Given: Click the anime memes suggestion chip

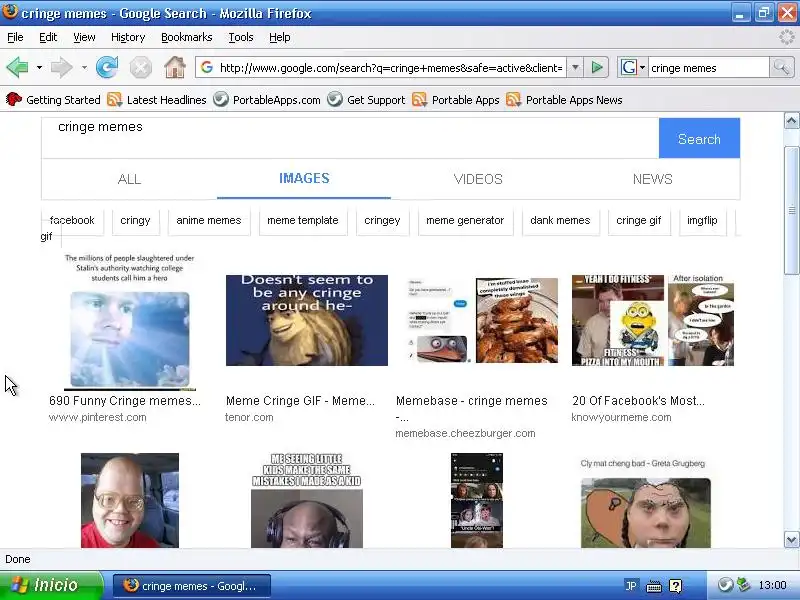Looking at the screenshot, I should click(209, 220).
